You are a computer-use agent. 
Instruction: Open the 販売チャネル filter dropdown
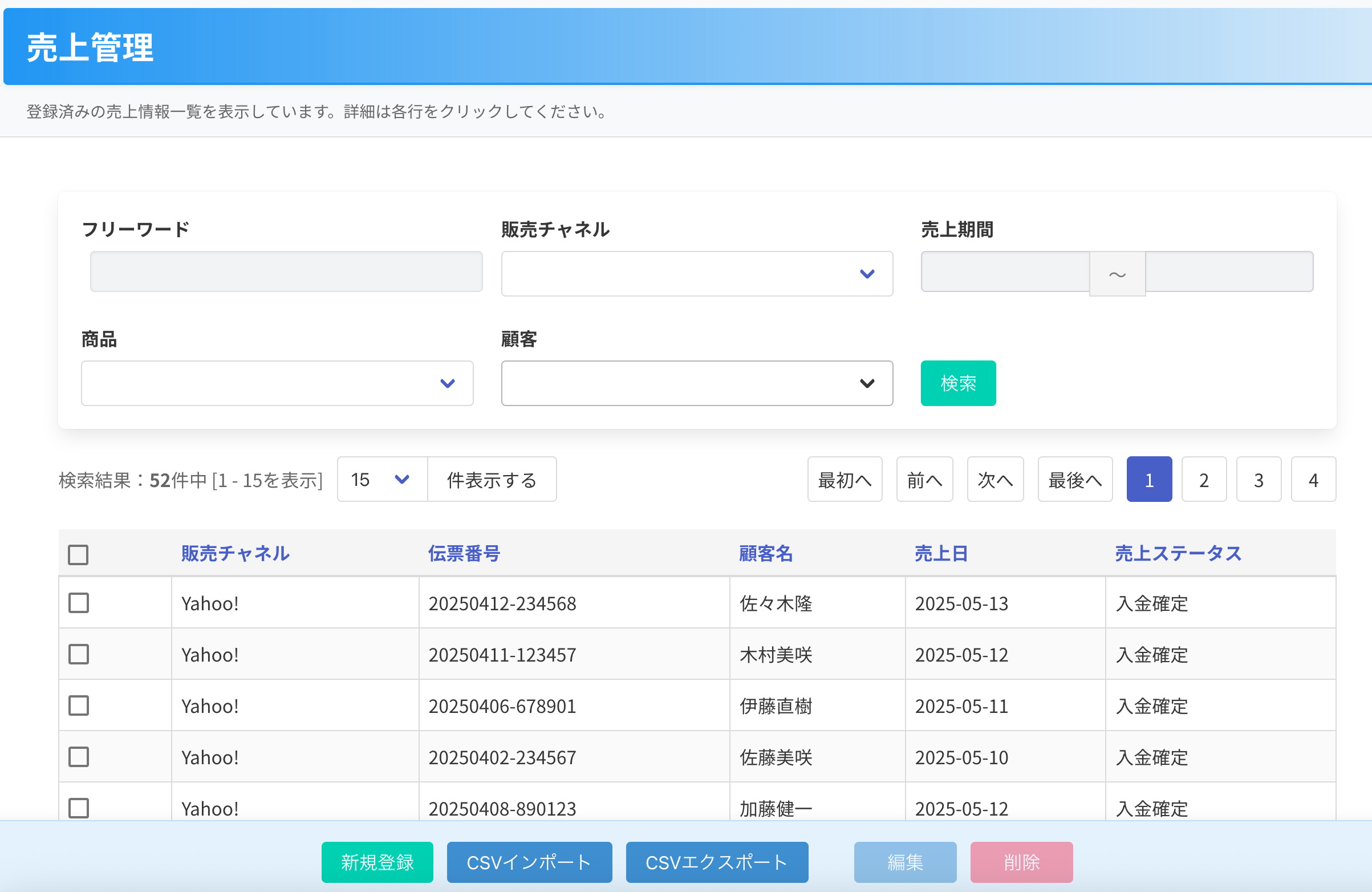696,273
